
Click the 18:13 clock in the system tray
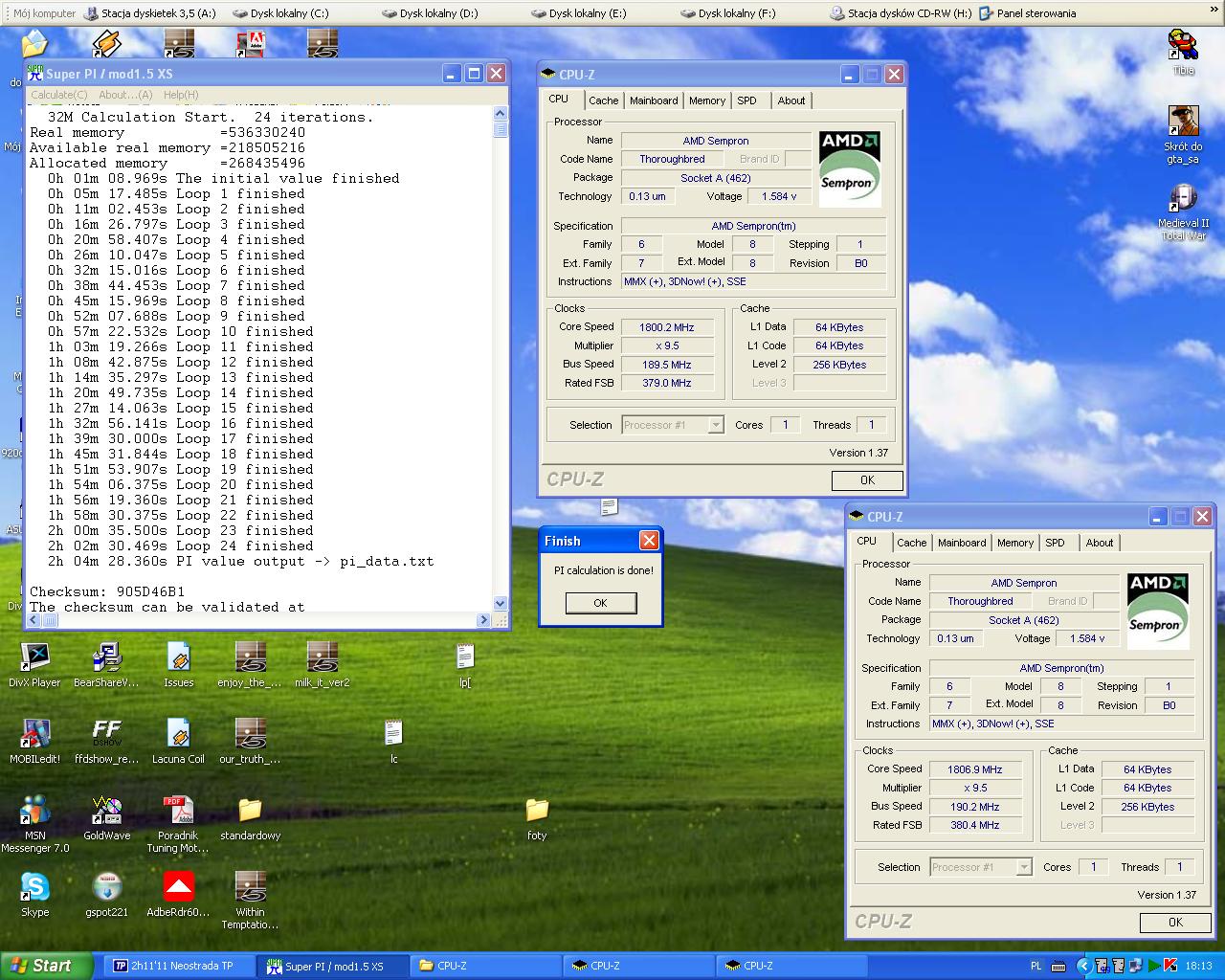click(1198, 966)
